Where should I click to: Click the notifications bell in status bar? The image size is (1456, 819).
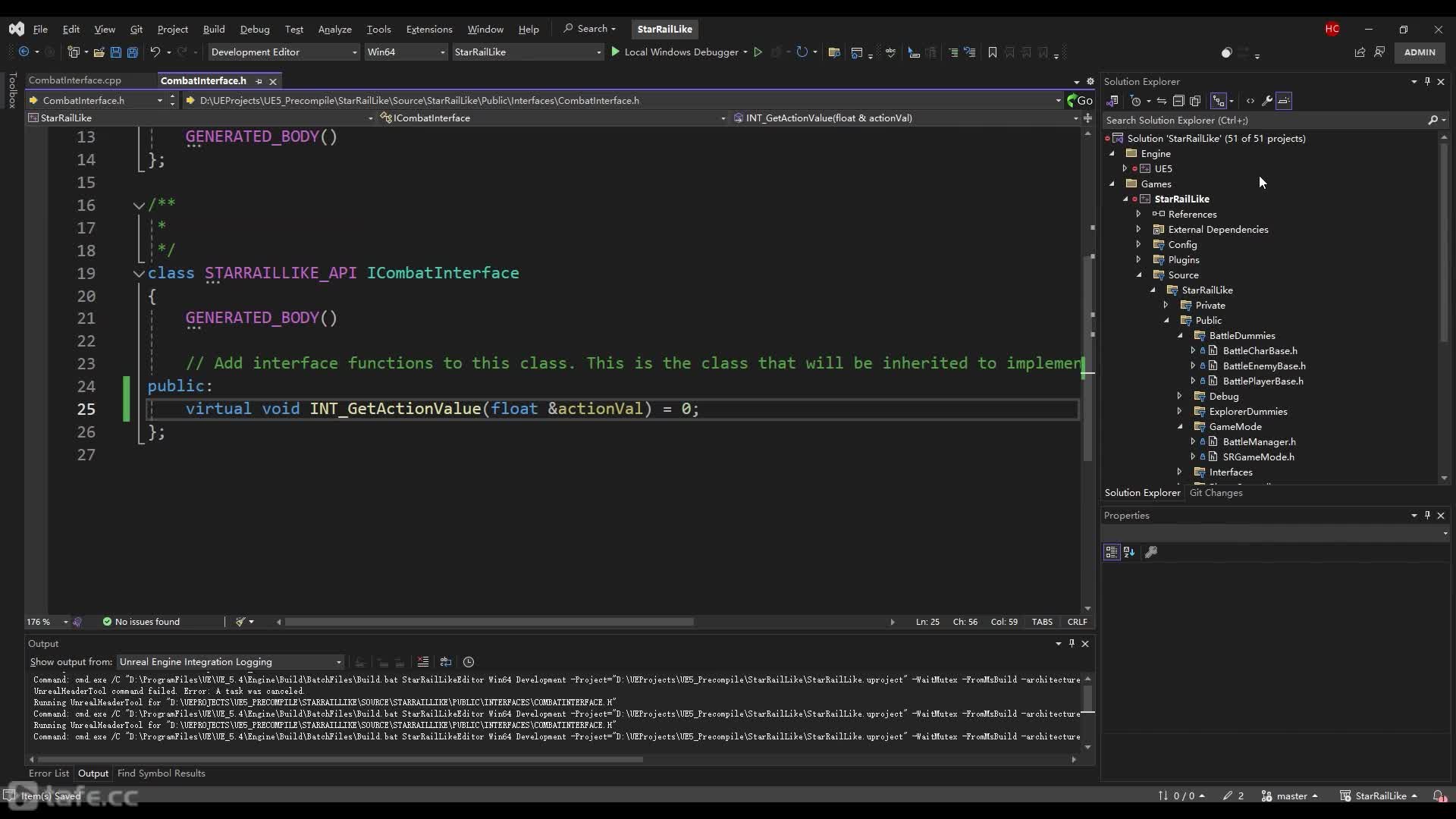click(1438, 795)
